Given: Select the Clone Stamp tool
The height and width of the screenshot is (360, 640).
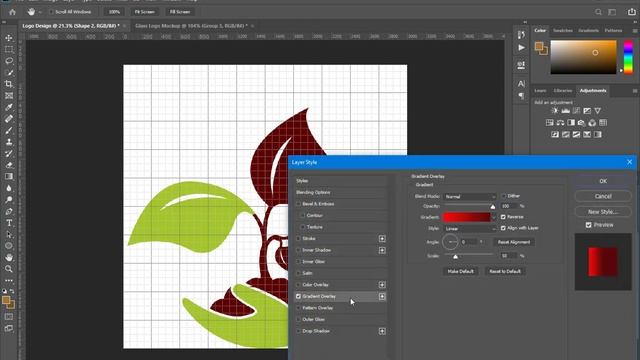Looking at the screenshot, I should [x=9, y=142].
